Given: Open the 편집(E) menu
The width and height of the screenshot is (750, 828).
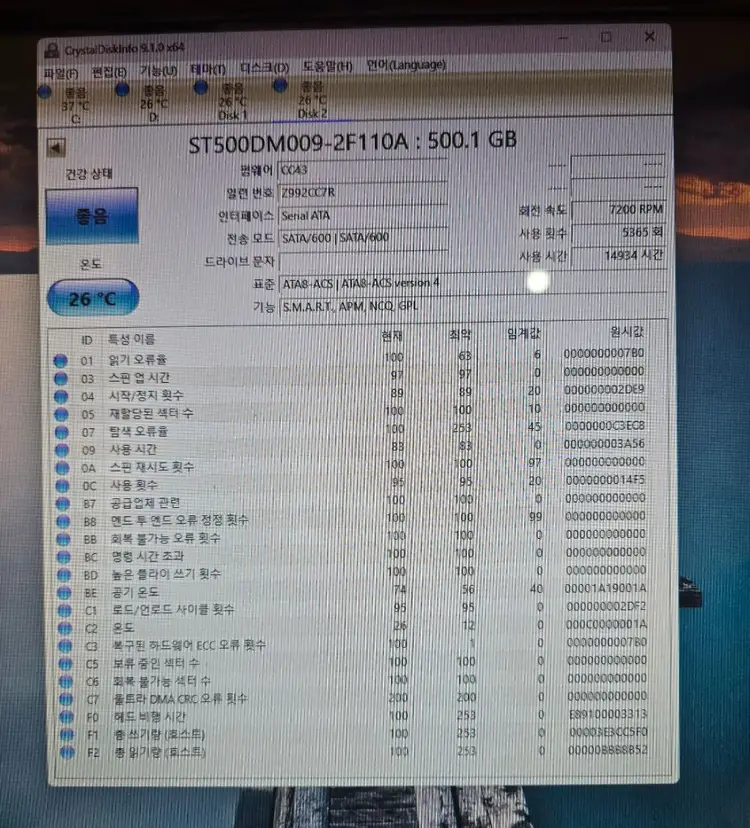Looking at the screenshot, I should [109, 72].
